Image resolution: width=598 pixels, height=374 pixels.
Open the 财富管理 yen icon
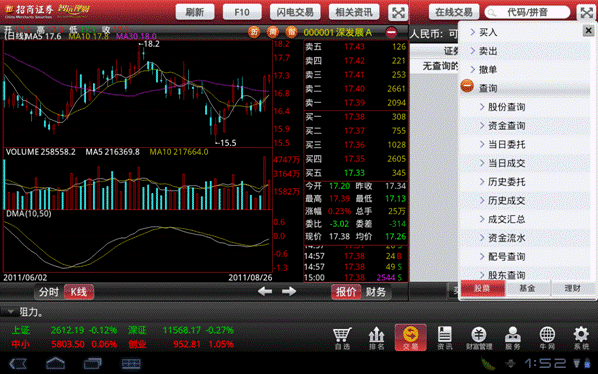tap(479, 338)
